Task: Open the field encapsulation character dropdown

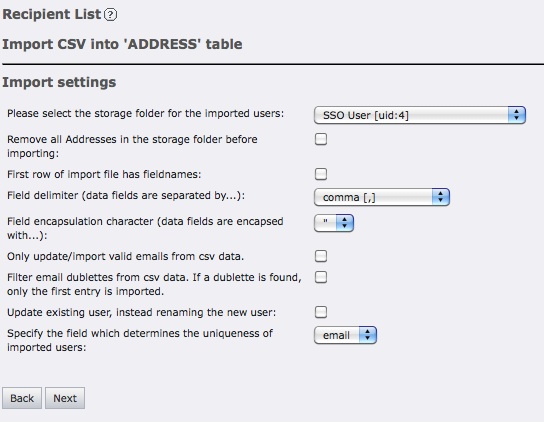Action: [334, 223]
